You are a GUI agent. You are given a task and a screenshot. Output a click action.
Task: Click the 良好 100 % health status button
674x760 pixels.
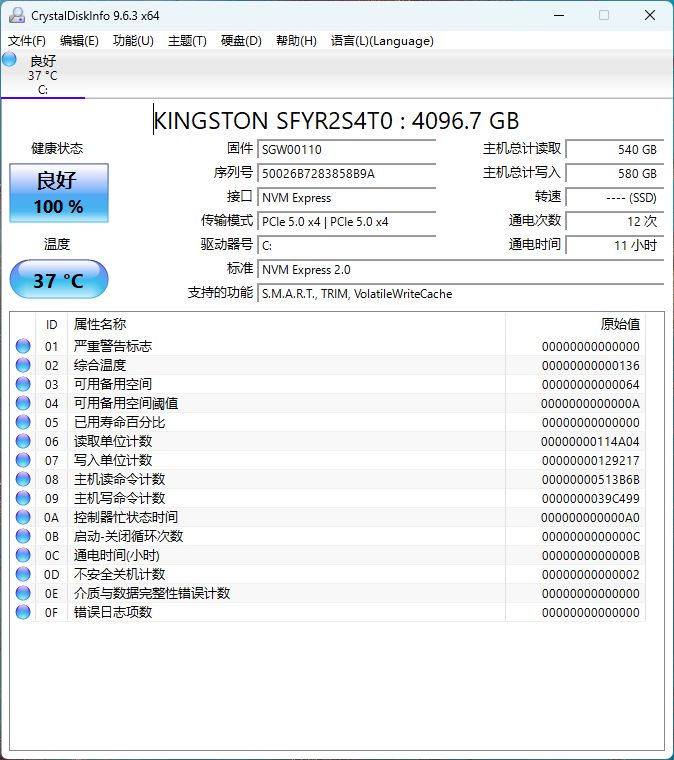point(59,193)
